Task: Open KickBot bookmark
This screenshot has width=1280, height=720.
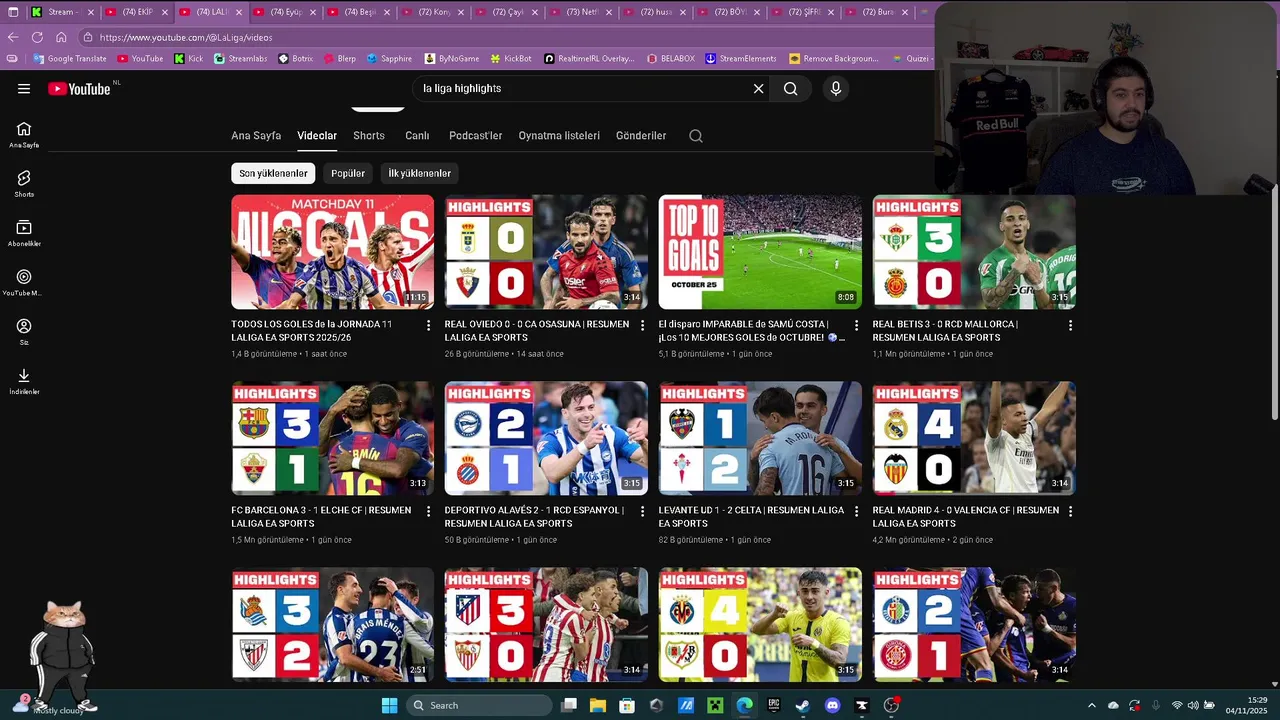Action: 510,59
